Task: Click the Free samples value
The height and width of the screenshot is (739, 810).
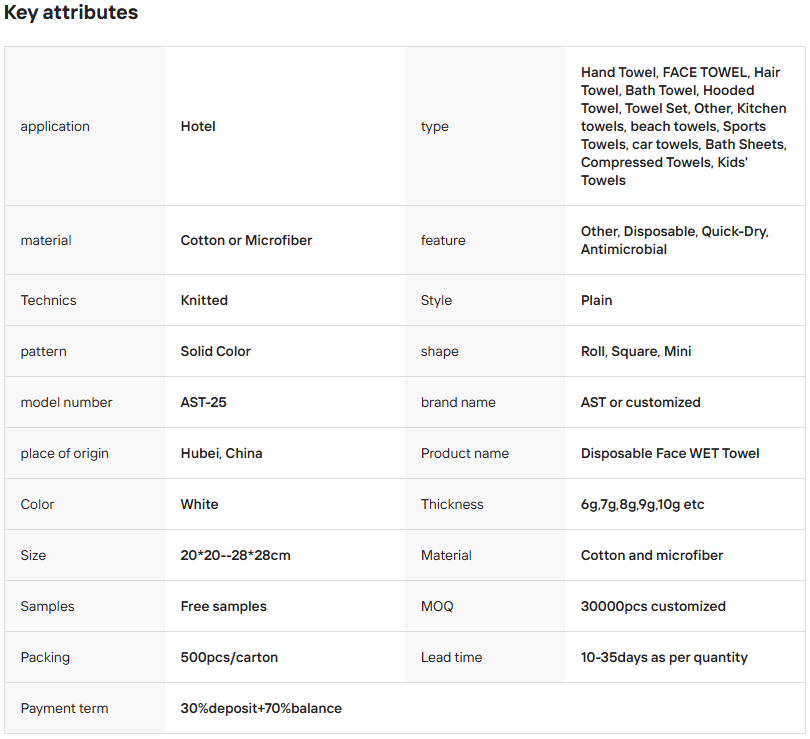Action: [x=223, y=606]
